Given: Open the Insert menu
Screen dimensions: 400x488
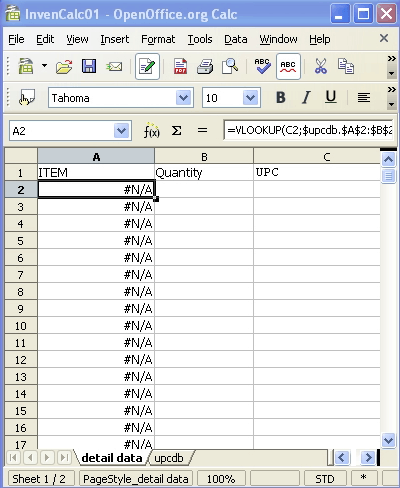Looking at the screenshot, I should coord(115,39).
